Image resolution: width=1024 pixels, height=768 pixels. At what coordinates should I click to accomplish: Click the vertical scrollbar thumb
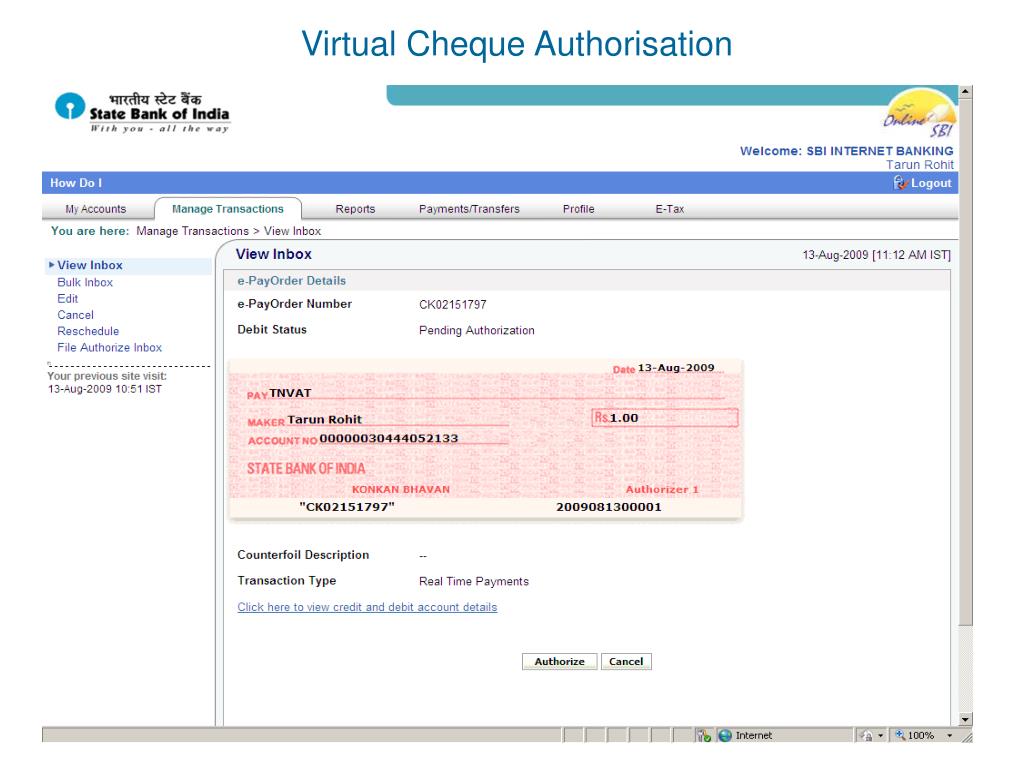[965, 362]
